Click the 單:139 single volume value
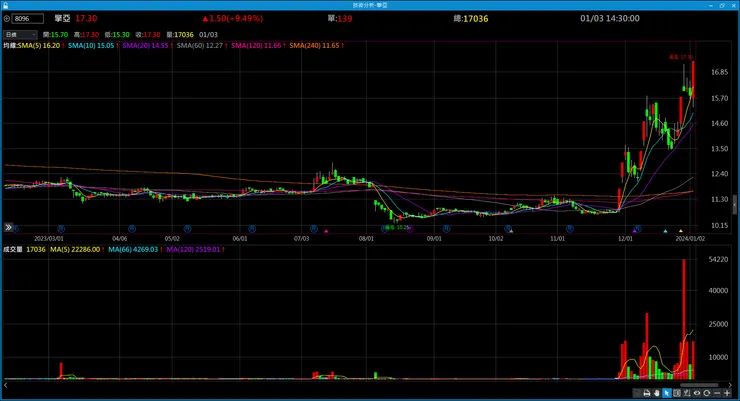The width and height of the screenshot is (740, 401). tap(340, 19)
